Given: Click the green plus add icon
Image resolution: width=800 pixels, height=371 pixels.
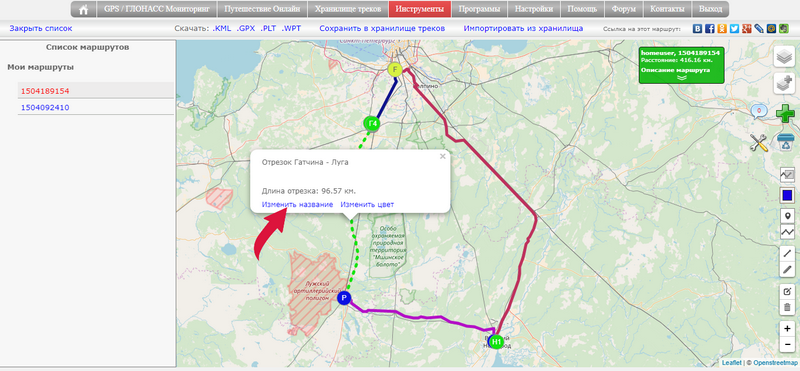Looking at the screenshot, I should 786,113.
